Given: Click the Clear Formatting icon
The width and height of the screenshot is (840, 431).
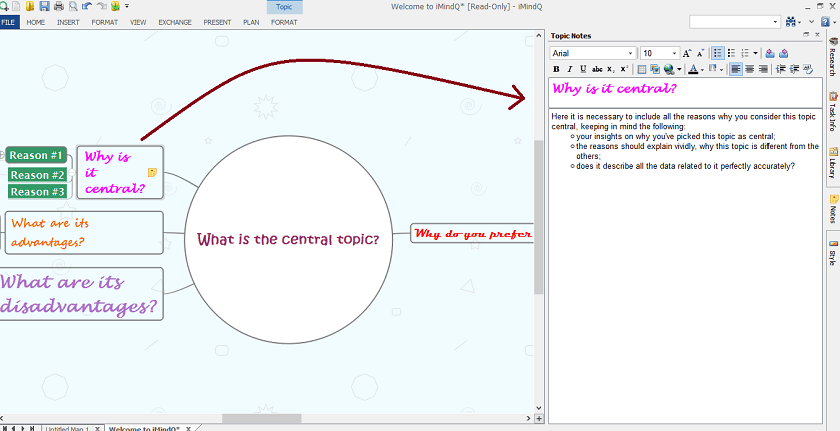Looking at the screenshot, I should pyautogui.click(x=808, y=69).
